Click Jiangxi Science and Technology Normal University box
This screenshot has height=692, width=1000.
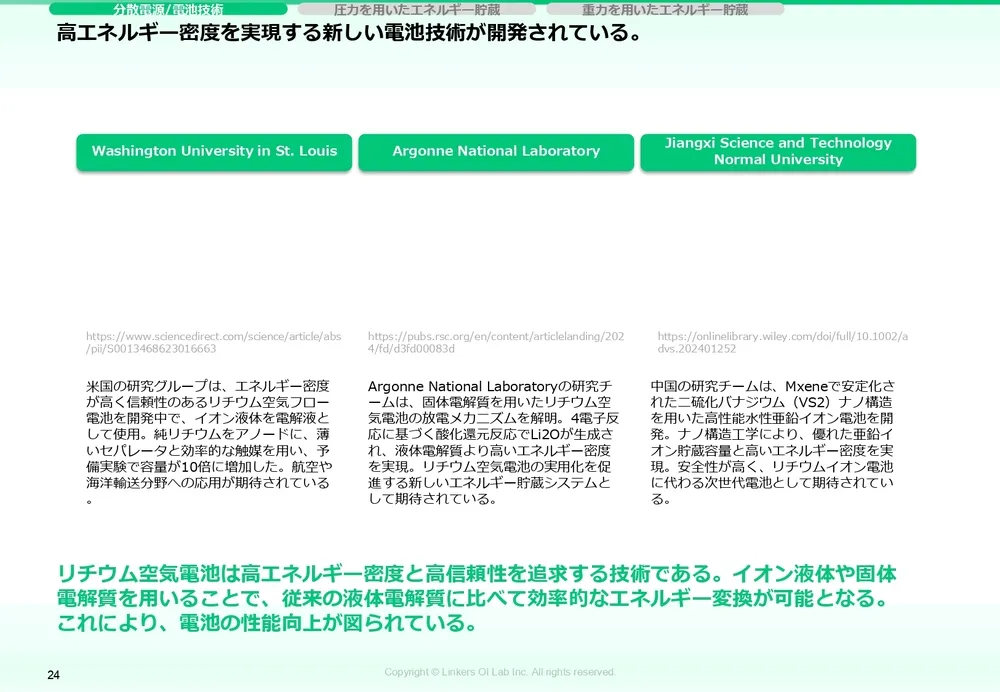tap(778, 151)
